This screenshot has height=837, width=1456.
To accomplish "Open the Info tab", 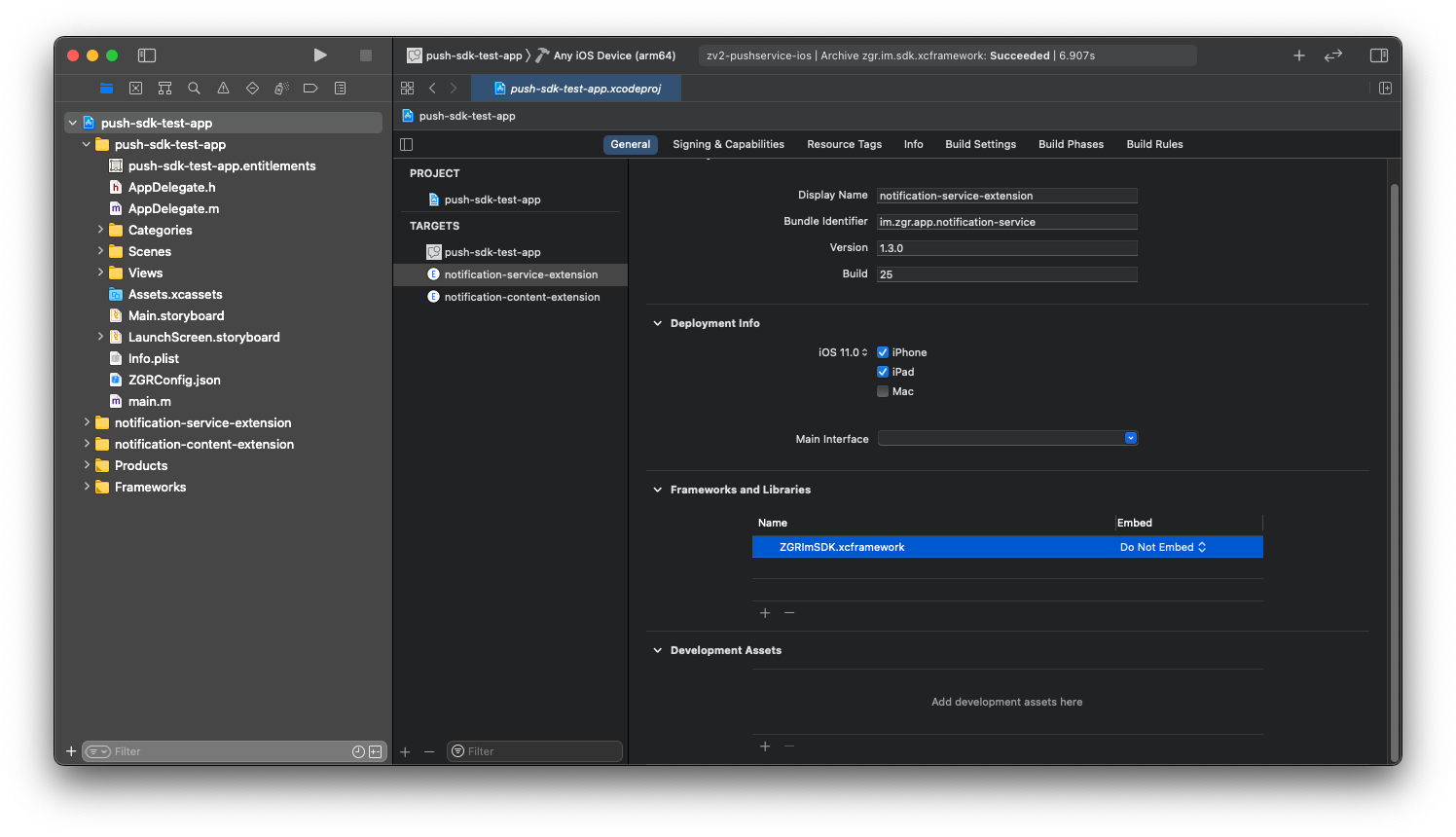I will [x=913, y=145].
